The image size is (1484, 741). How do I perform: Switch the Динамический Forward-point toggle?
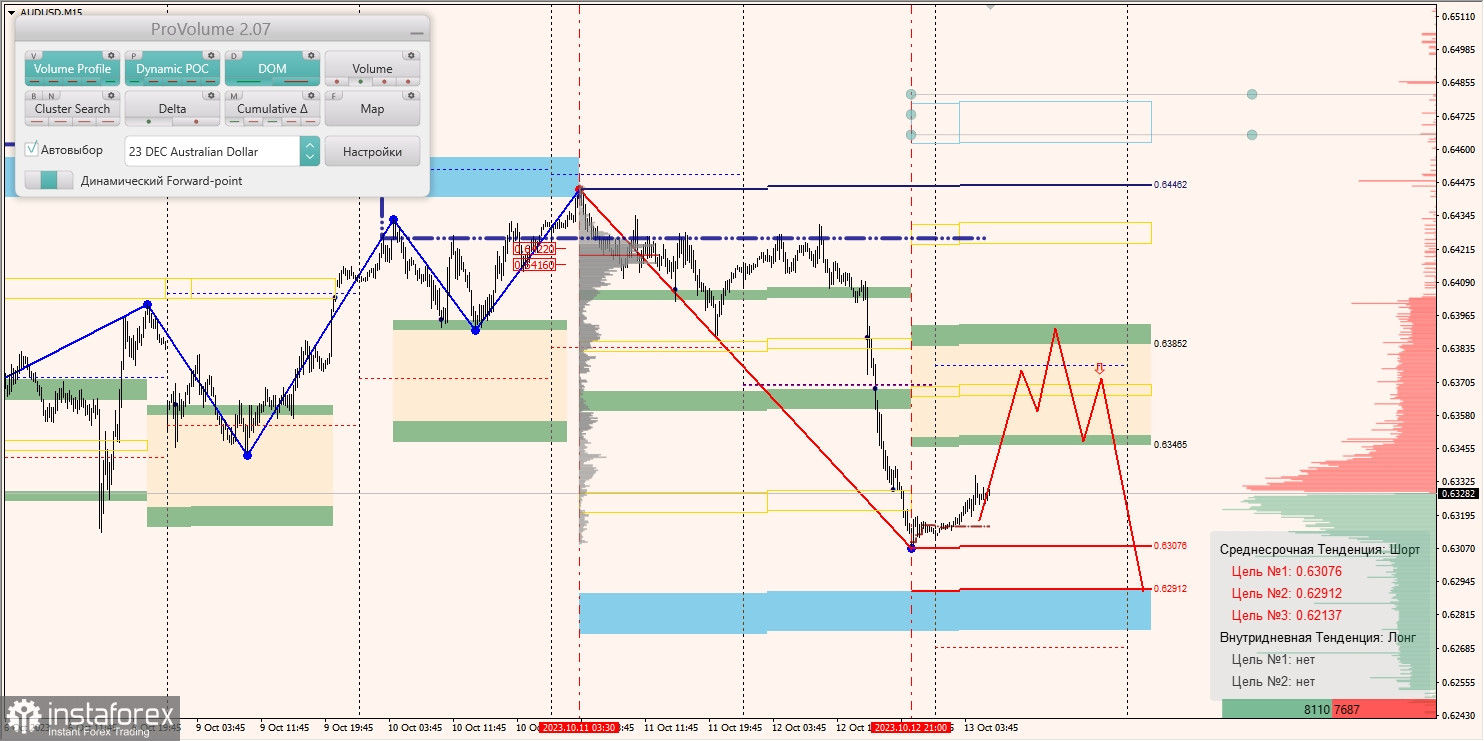coord(49,180)
